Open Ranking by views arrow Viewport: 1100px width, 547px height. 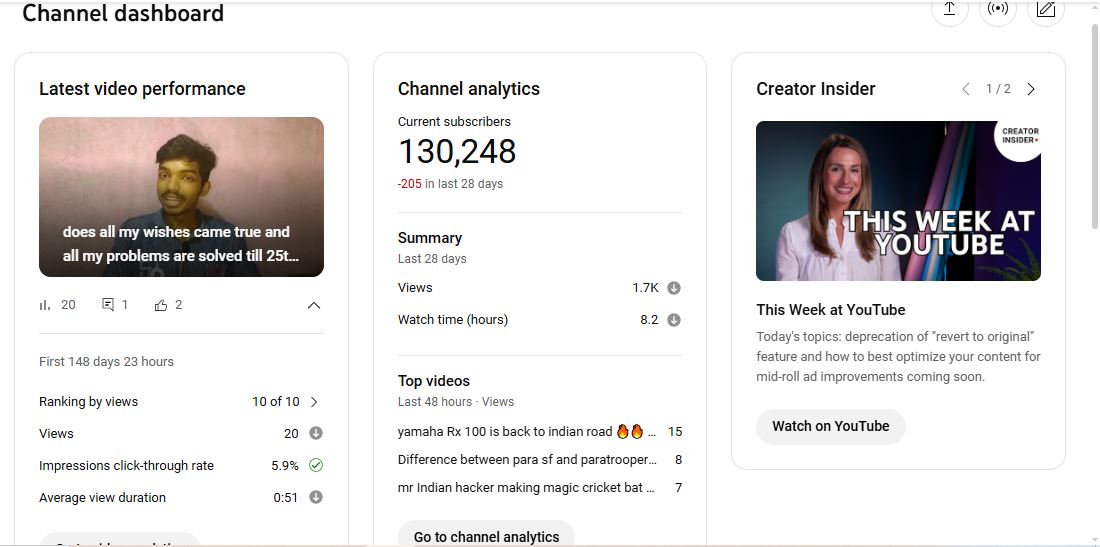pos(314,402)
